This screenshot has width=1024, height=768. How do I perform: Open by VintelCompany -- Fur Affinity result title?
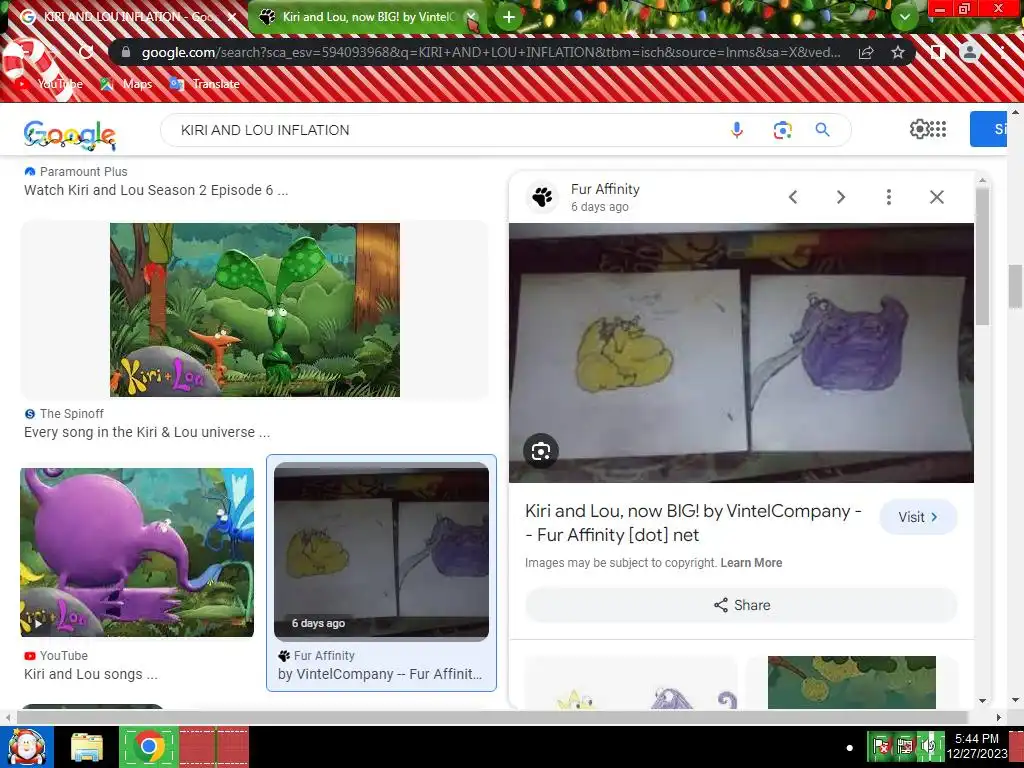380,673
